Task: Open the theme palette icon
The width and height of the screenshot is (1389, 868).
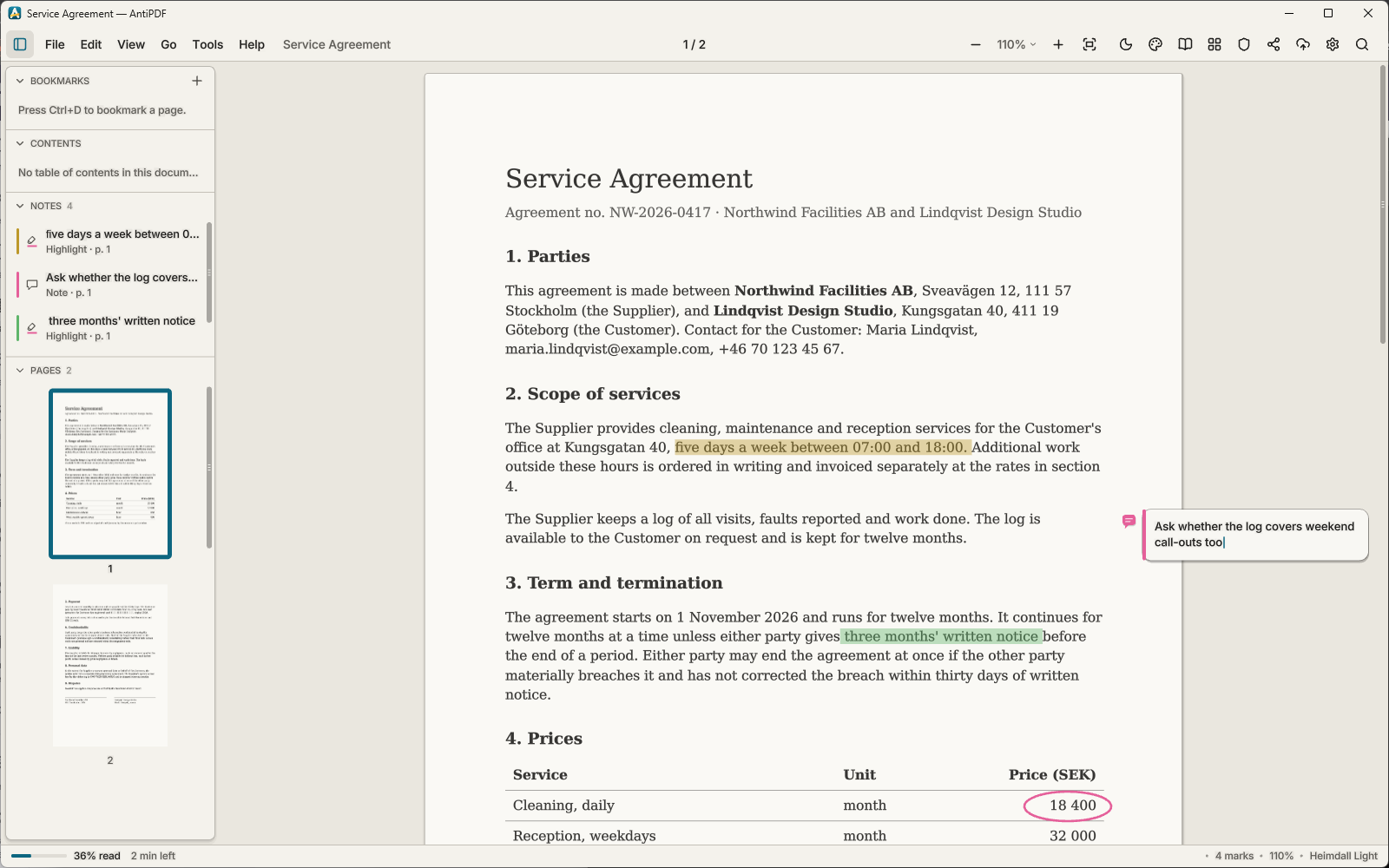Action: pos(1155,44)
